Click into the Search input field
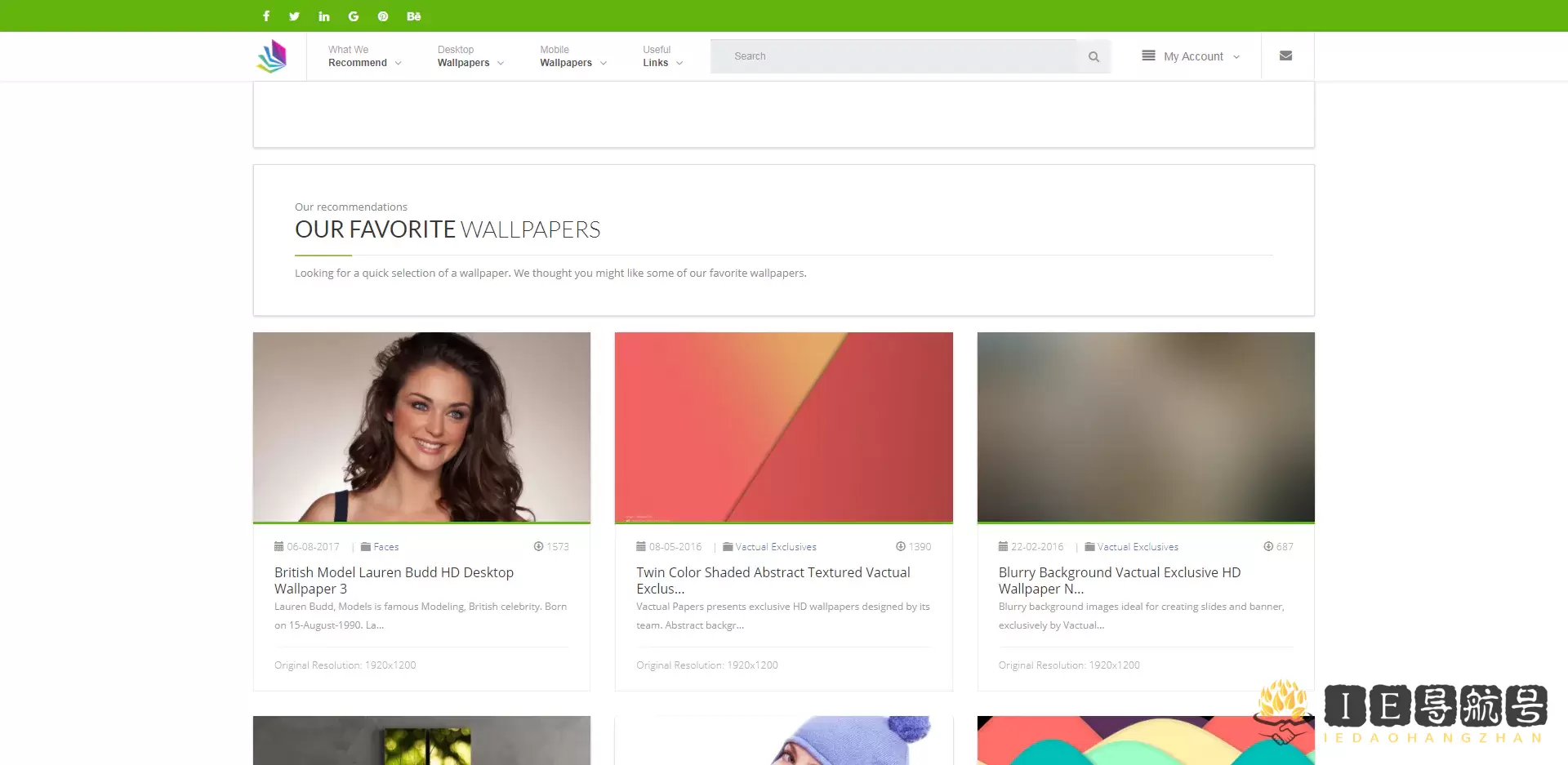1568x765 pixels. click(x=894, y=56)
